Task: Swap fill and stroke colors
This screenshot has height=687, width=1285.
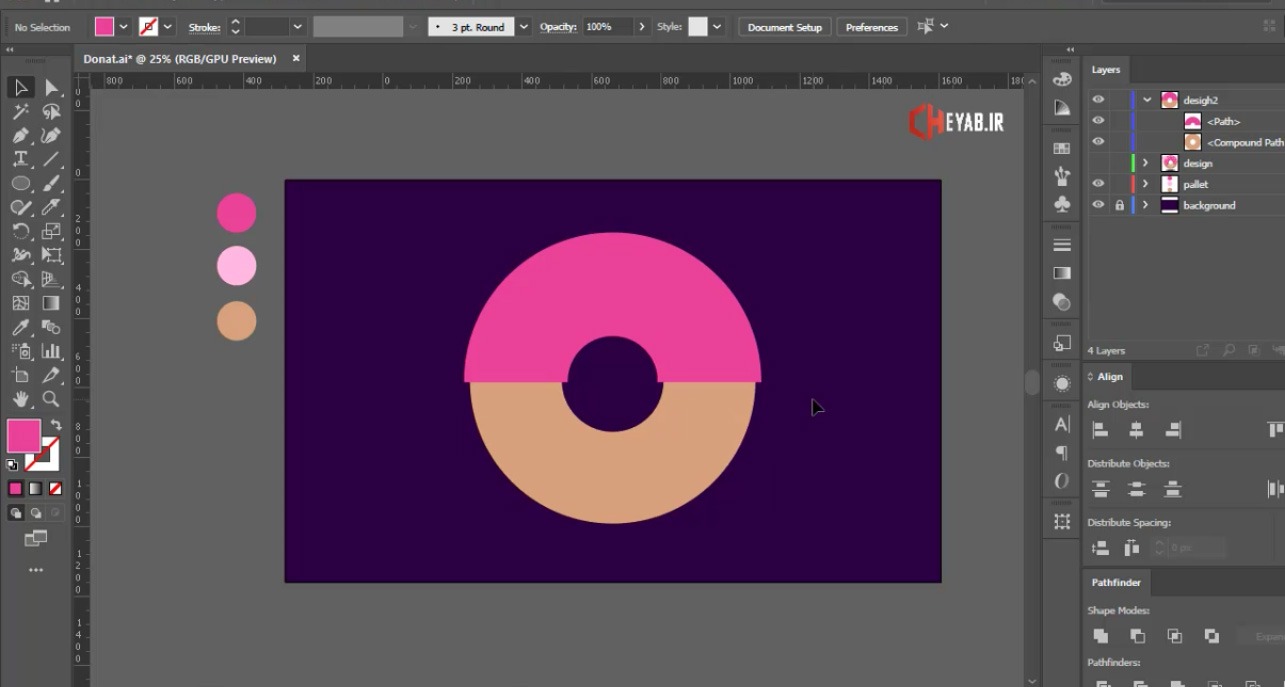Action: click(56, 425)
